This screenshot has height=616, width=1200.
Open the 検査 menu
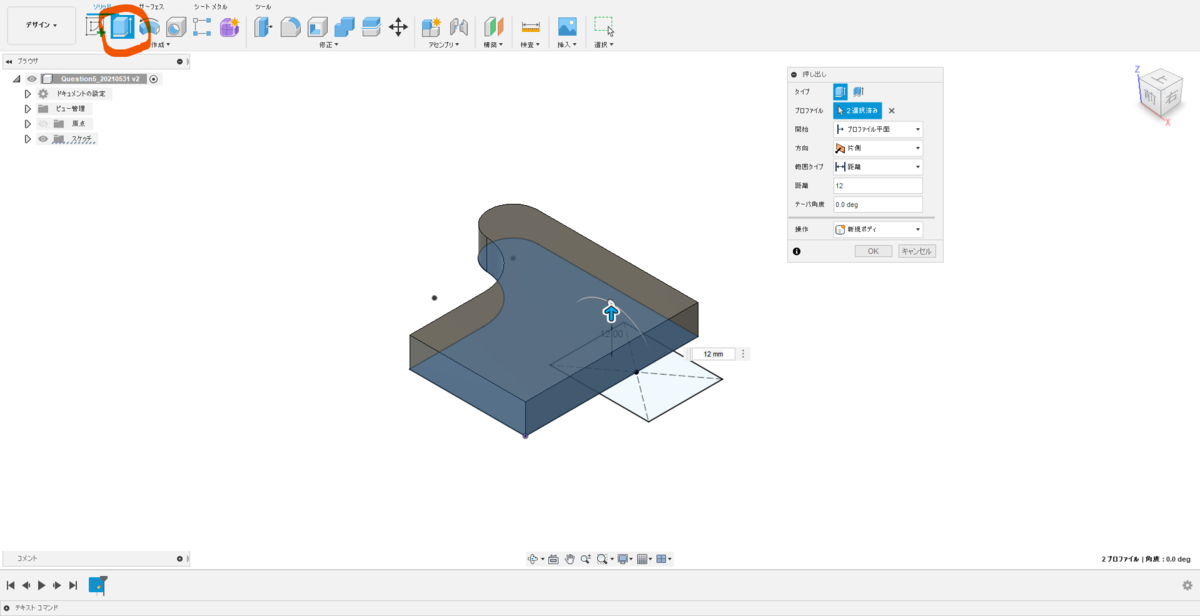[x=531, y=44]
